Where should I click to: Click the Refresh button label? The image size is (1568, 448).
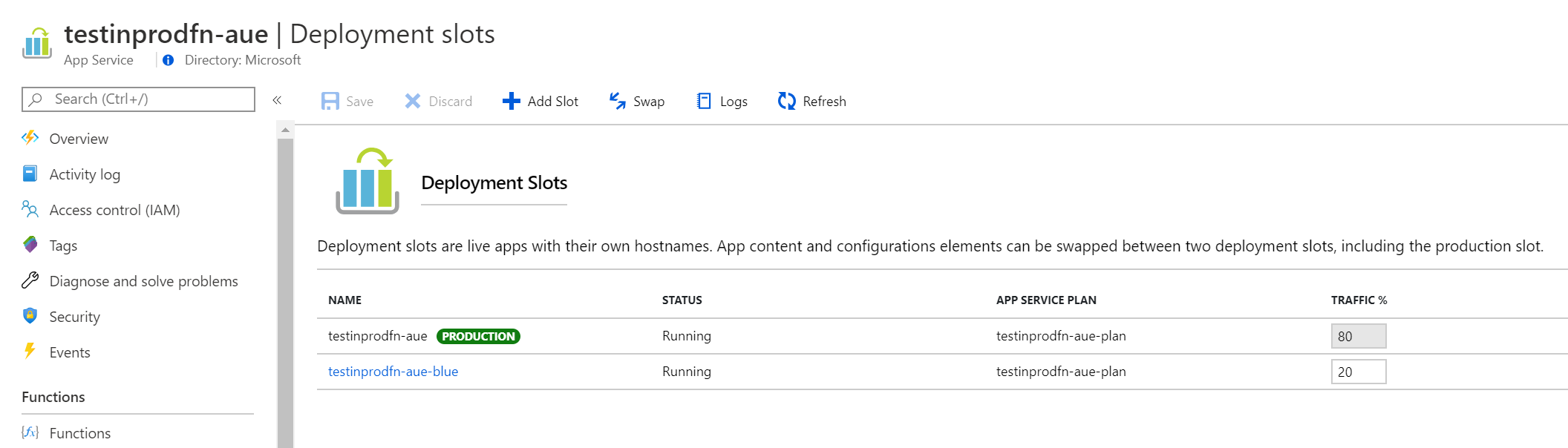pos(824,102)
